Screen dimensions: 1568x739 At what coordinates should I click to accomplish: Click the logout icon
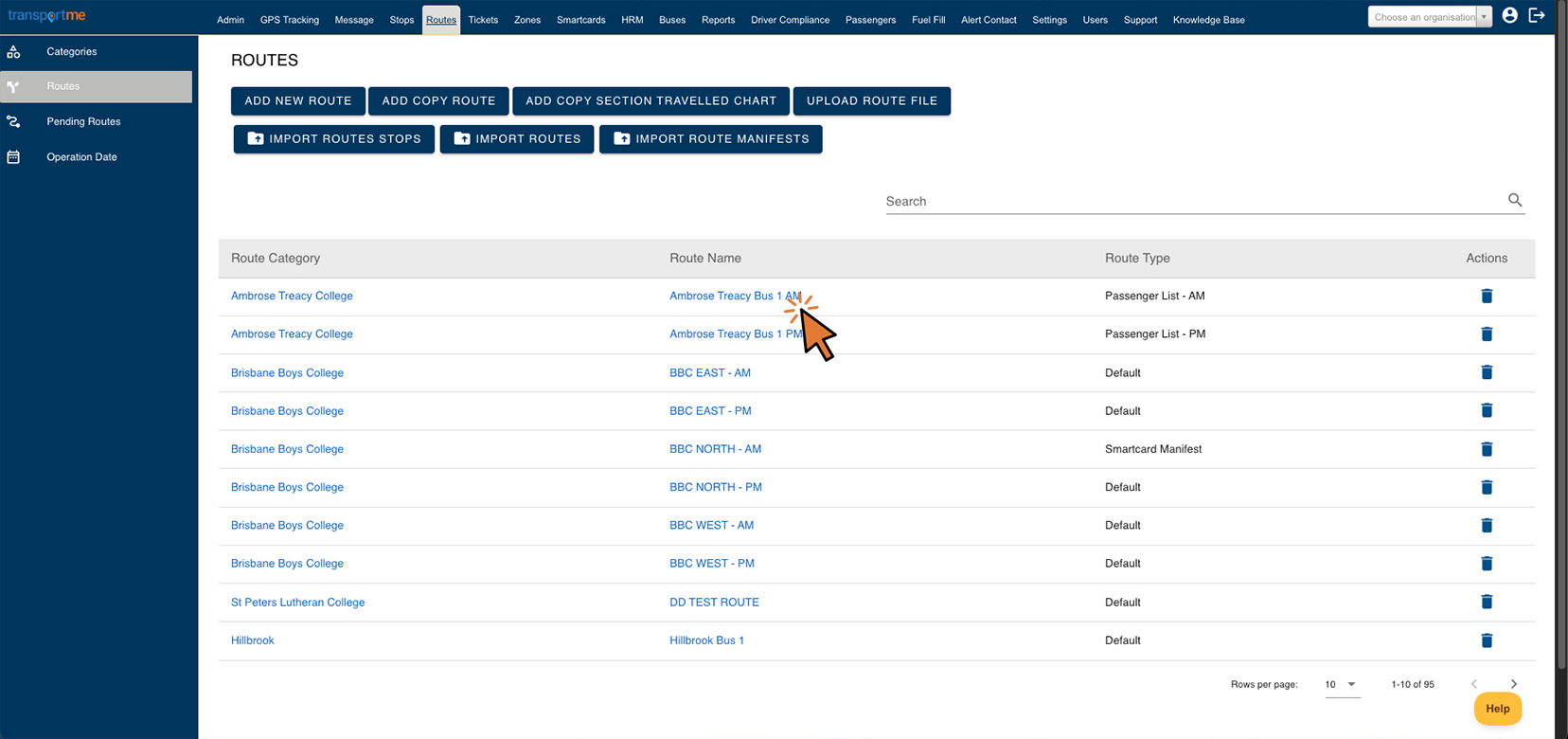tap(1537, 15)
